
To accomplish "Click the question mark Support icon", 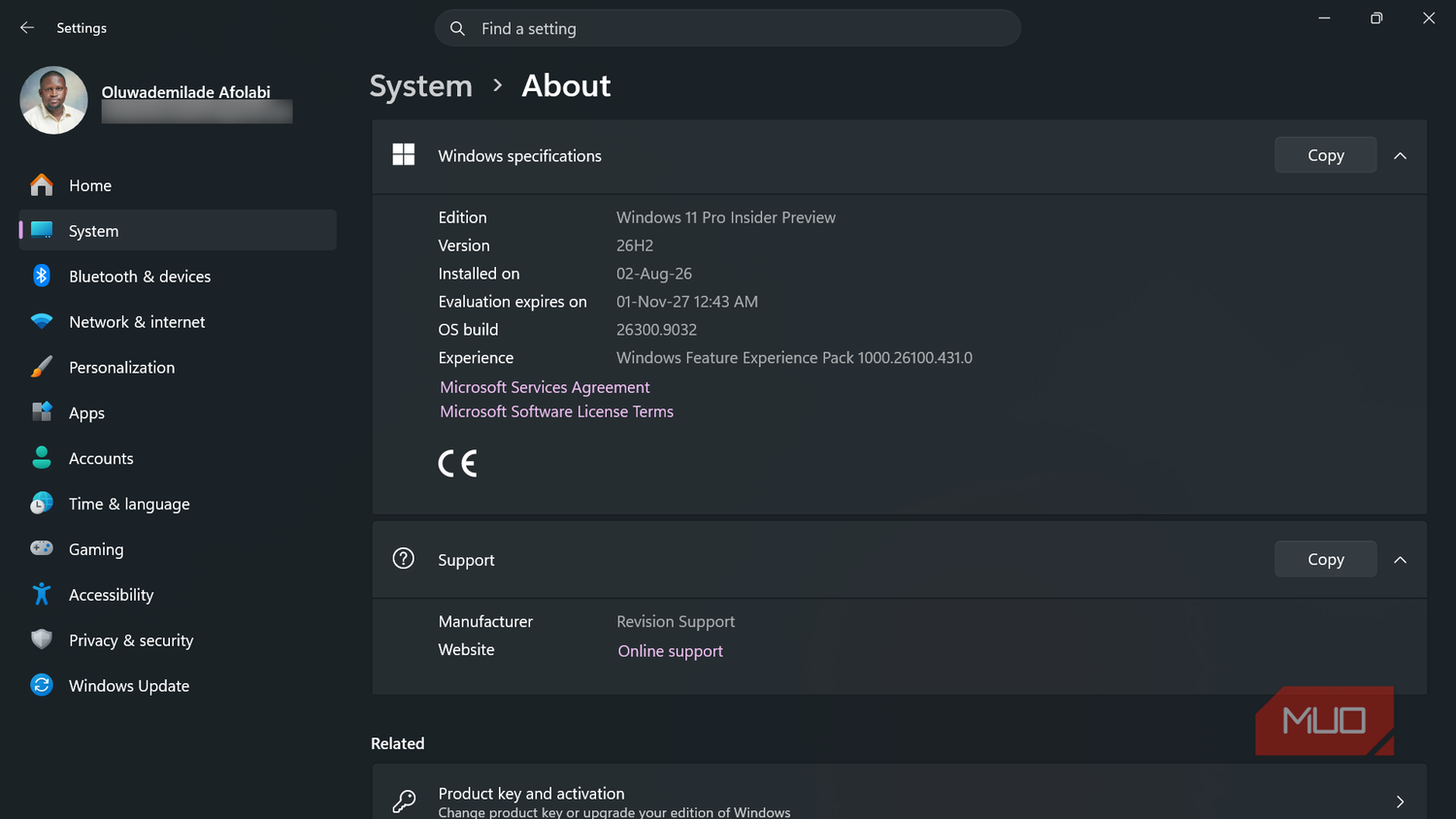I will (x=404, y=559).
